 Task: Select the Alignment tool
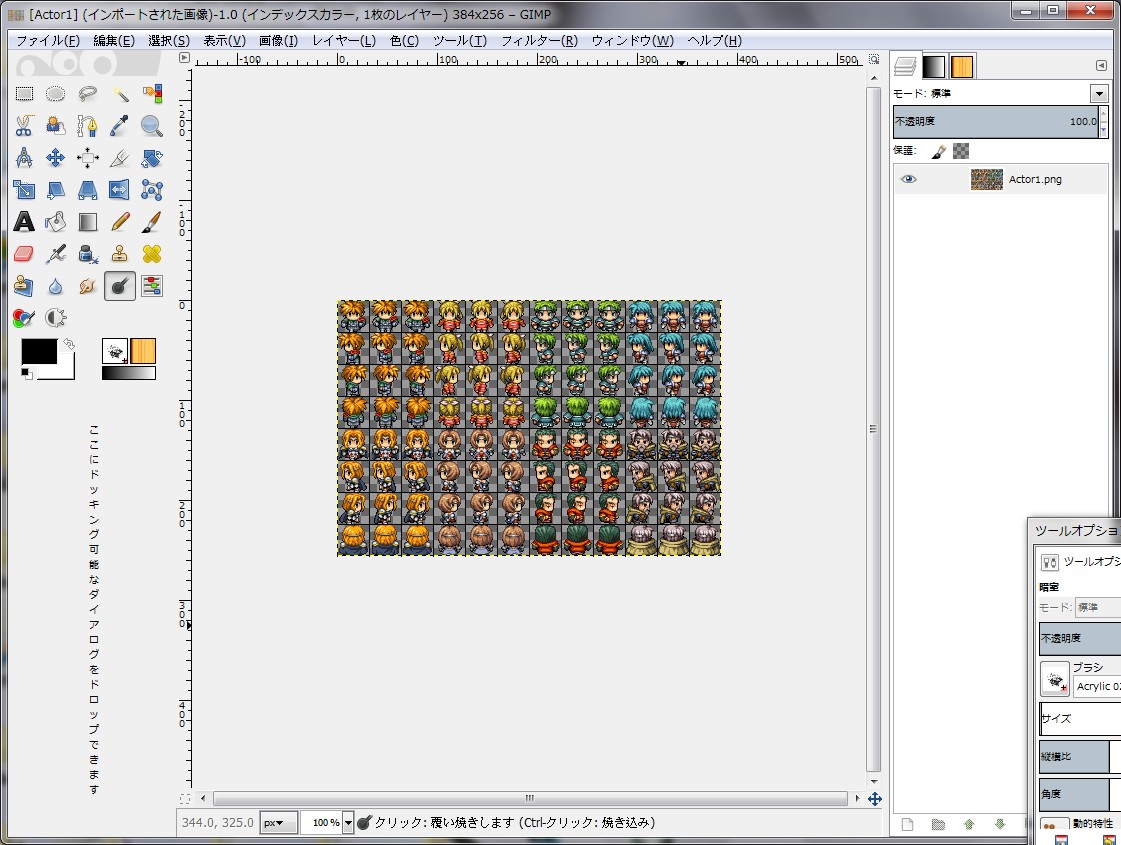click(x=87, y=158)
